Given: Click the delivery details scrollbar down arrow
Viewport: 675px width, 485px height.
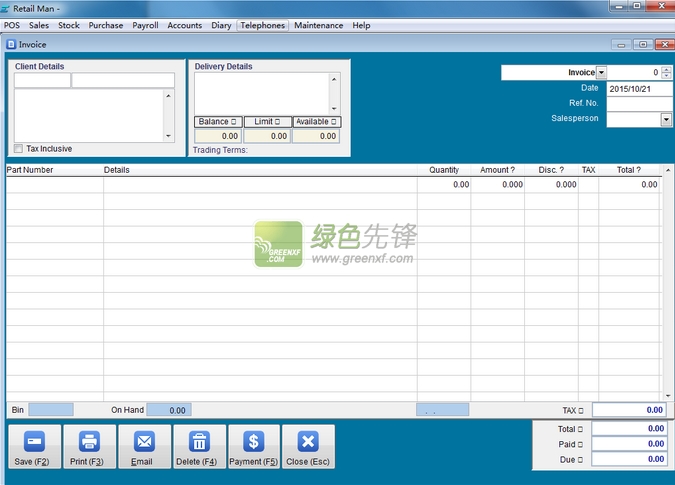Looking at the screenshot, I should pyautogui.click(x=334, y=108).
